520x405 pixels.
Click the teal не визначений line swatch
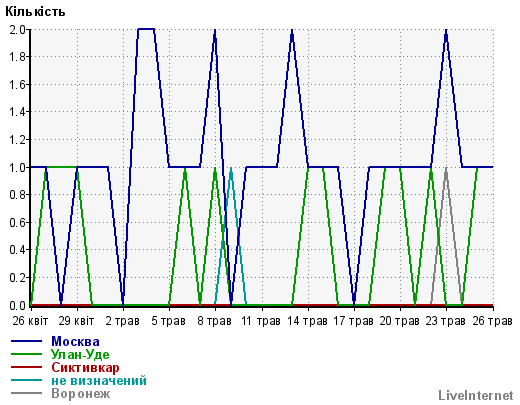[26, 380]
